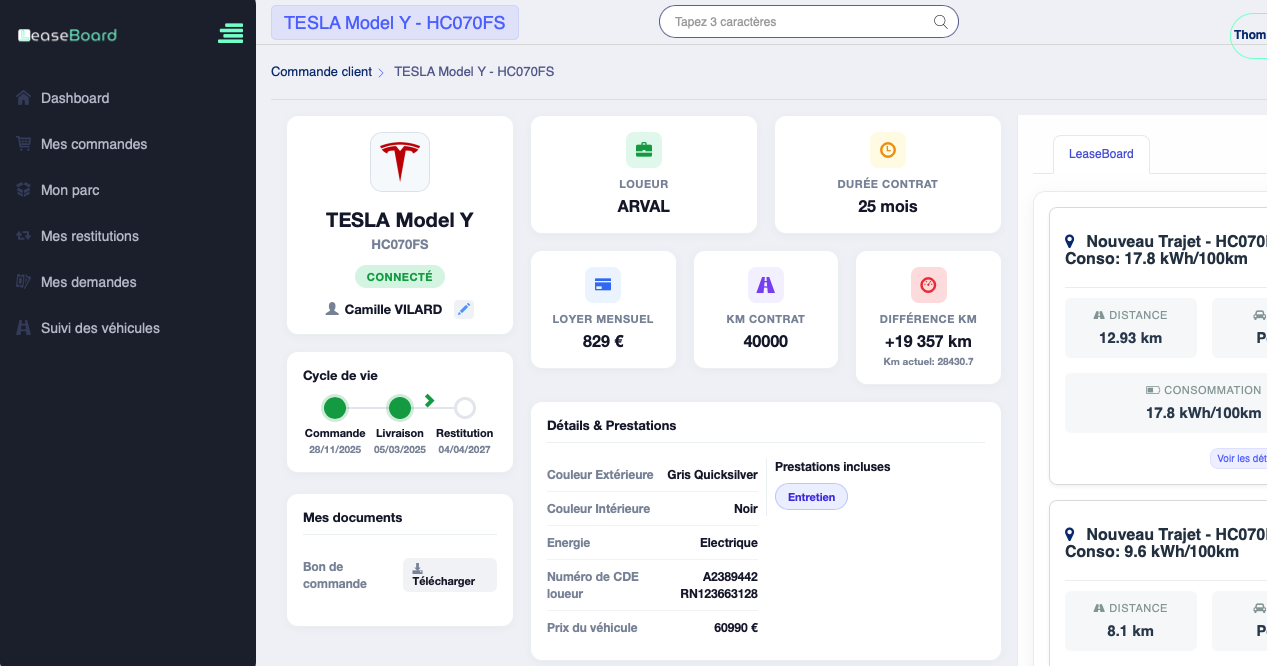This screenshot has height=666, width=1267.
Task: Click the blue card Loyer Mensuel icon
Action: 603,285
